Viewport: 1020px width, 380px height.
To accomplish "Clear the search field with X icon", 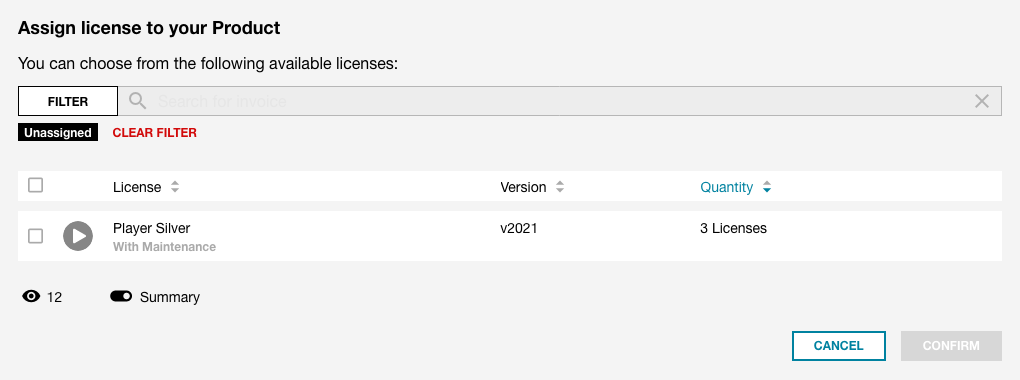I will click(982, 101).
